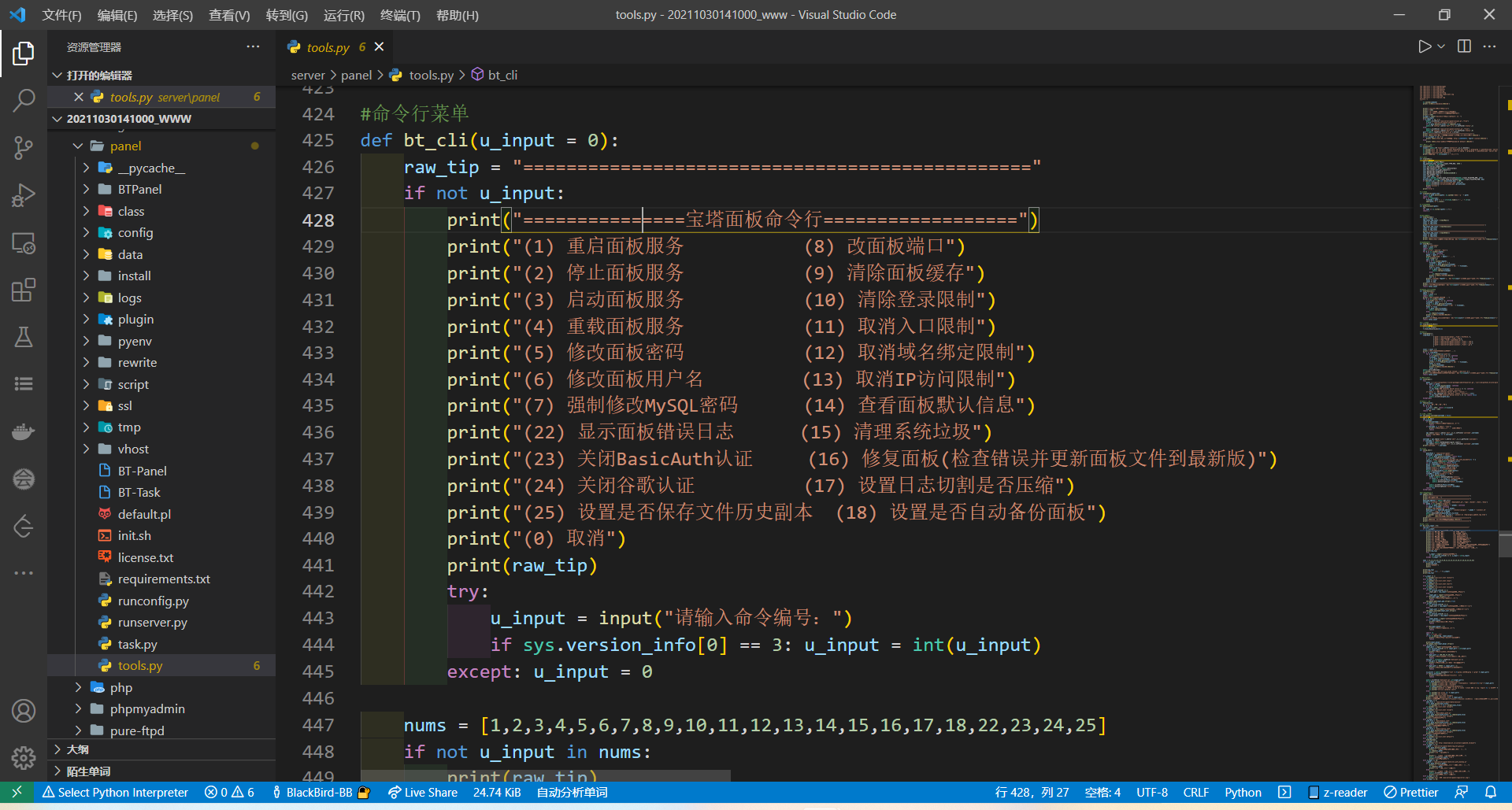Open the Manage gear settings icon
1512x810 pixels.
tap(24, 758)
